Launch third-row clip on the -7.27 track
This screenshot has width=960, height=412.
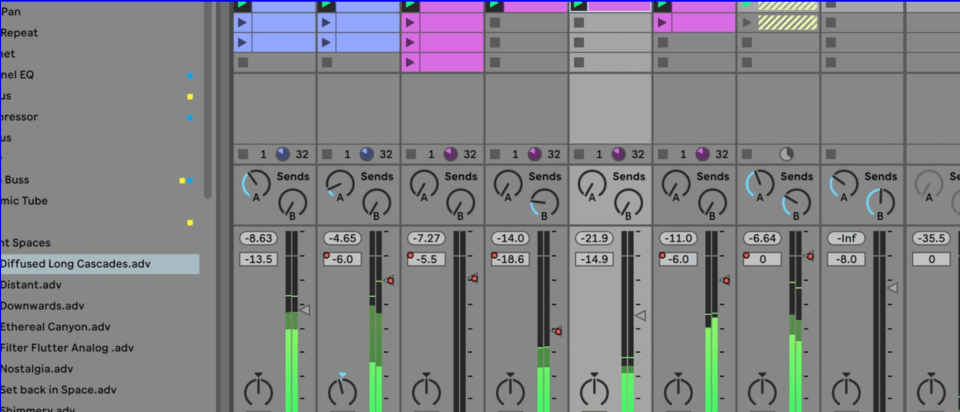(411, 43)
